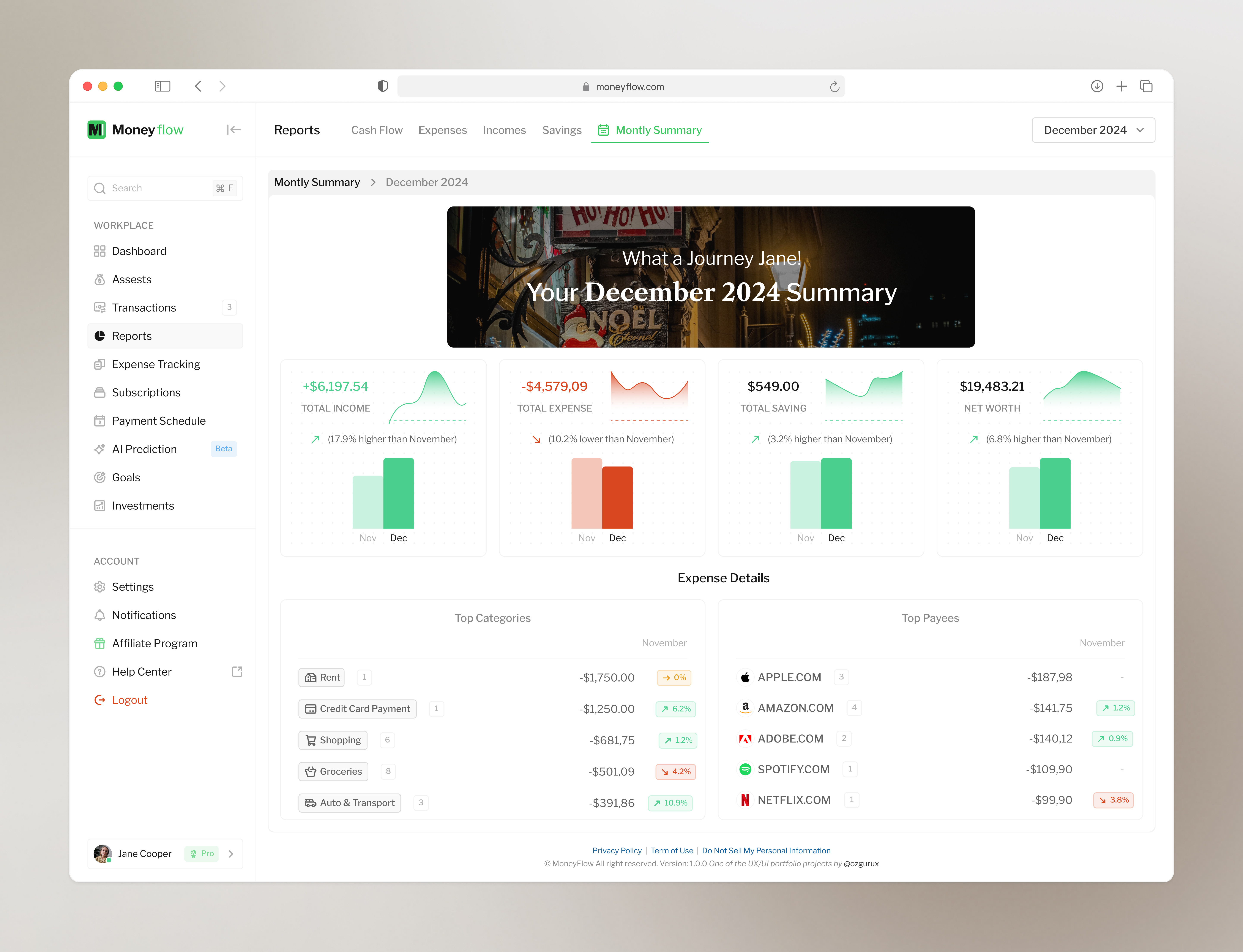Open Notifications via its bell icon
Screen dimensions: 1243x952
100,615
